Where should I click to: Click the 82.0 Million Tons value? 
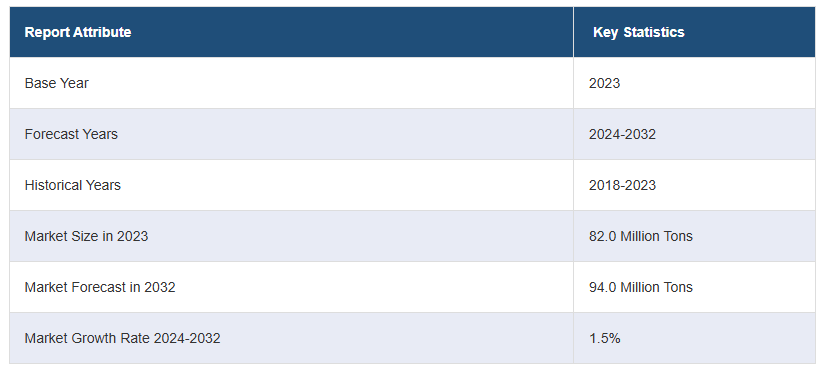click(641, 236)
